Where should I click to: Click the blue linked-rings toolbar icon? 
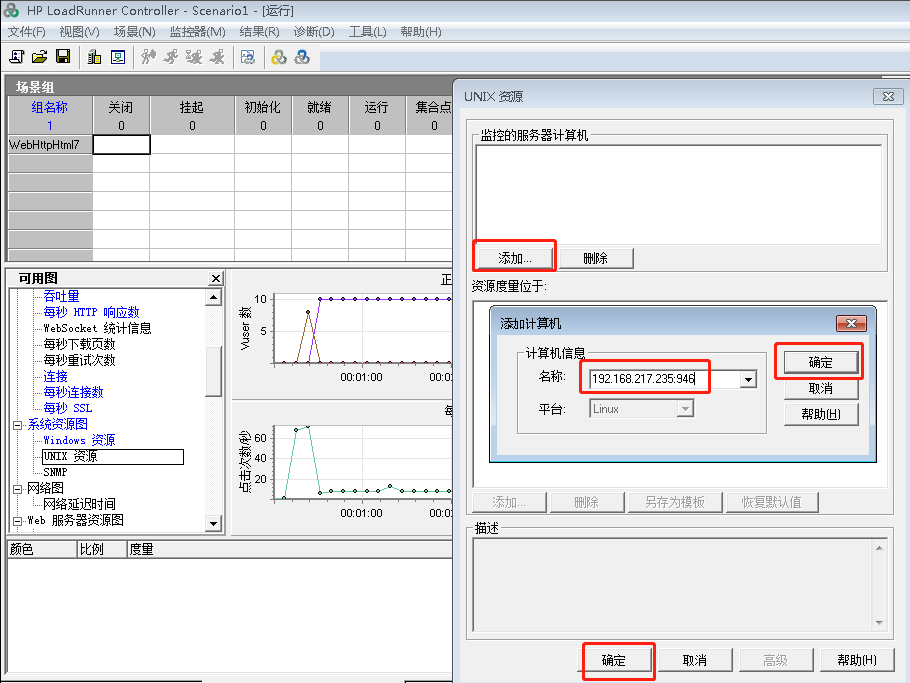(x=301, y=57)
